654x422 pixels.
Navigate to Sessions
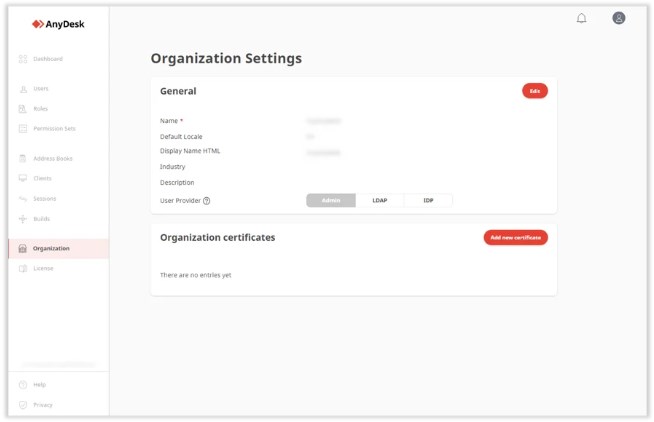pos(44,198)
